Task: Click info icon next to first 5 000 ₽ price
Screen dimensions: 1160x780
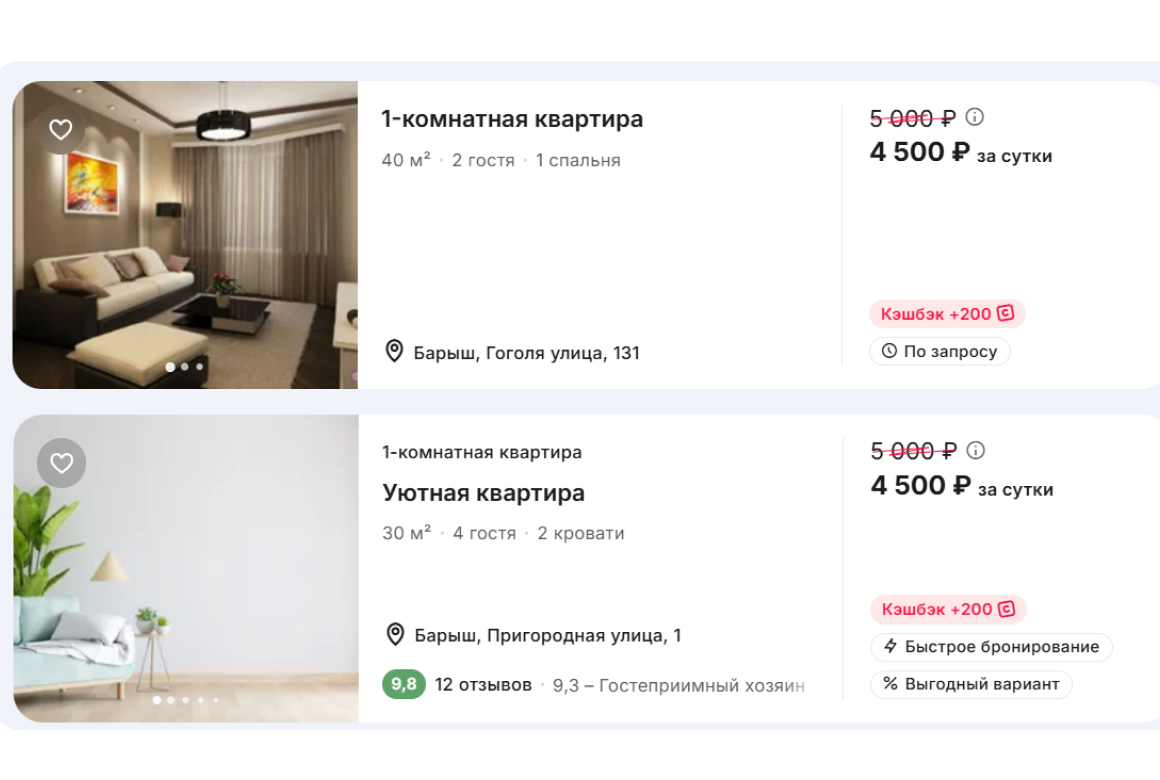Action: (975, 117)
